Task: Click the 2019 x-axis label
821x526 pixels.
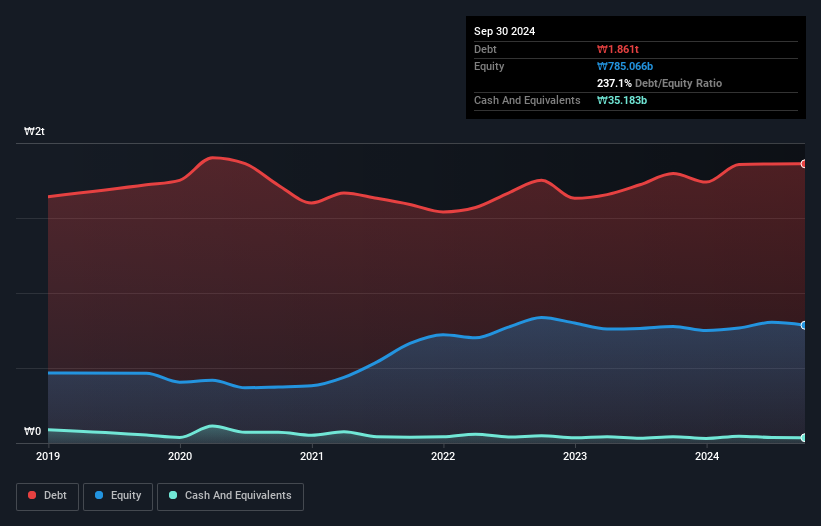Action: click(48, 456)
